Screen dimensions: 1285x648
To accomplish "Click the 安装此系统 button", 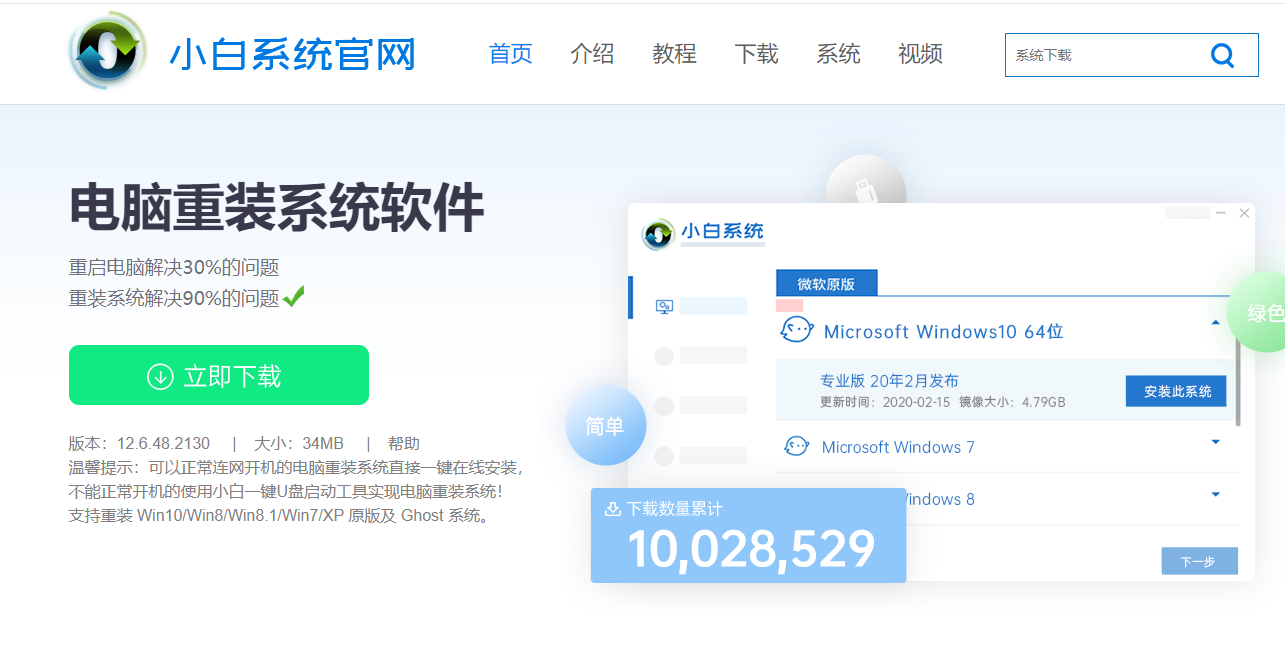I will point(1176,391).
